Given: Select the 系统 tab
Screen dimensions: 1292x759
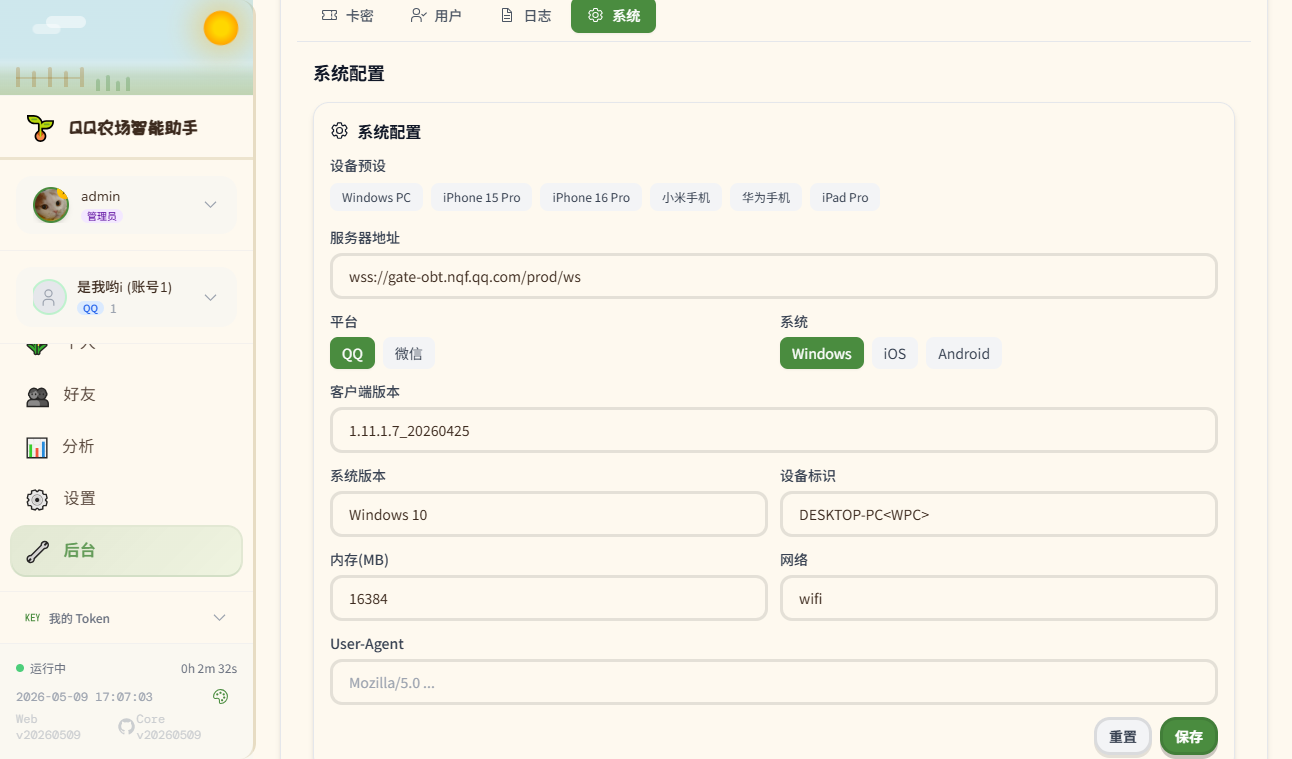Looking at the screenshot, I should pyautogui.click(x=613, y=16).
